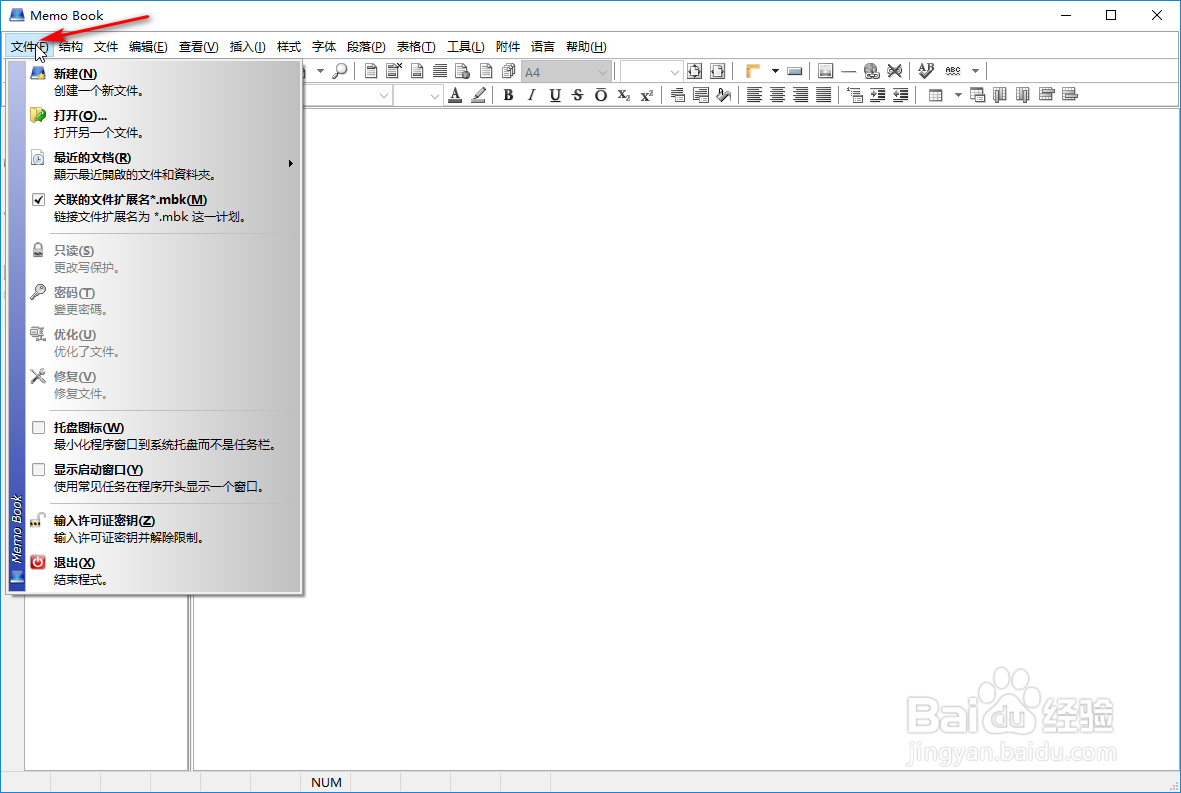This screenshot has width=1181, height=793.
Task: Decrease paragraph indent
Action: click(x=901, y=95)
